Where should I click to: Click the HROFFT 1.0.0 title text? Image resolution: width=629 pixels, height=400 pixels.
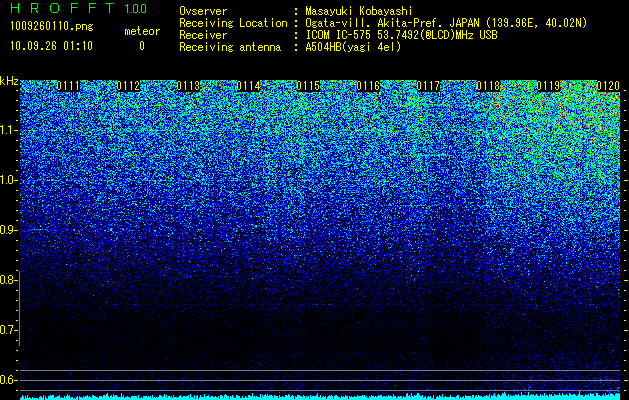click(79, 8)
